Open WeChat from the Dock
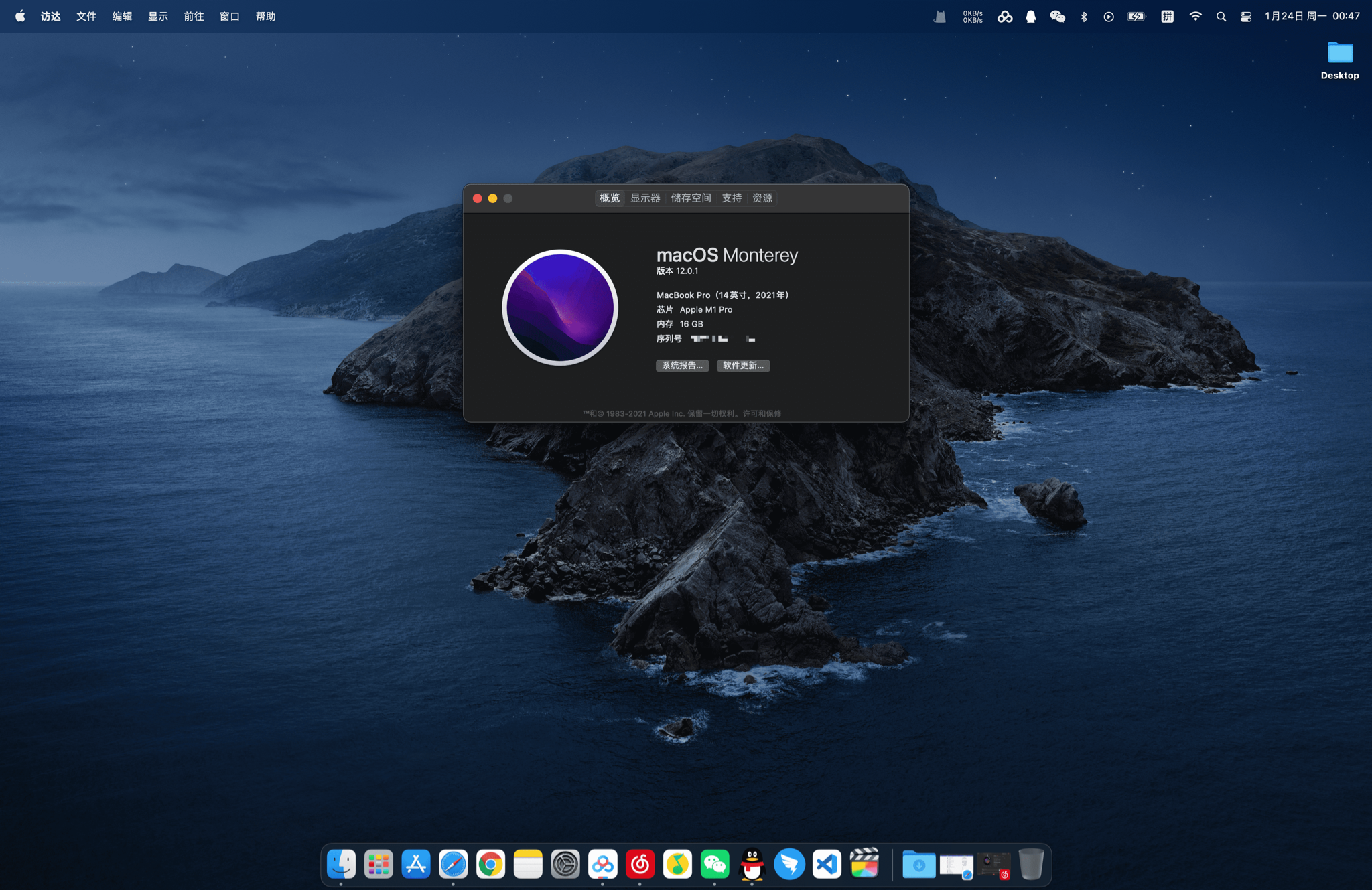 pos(715,864)
